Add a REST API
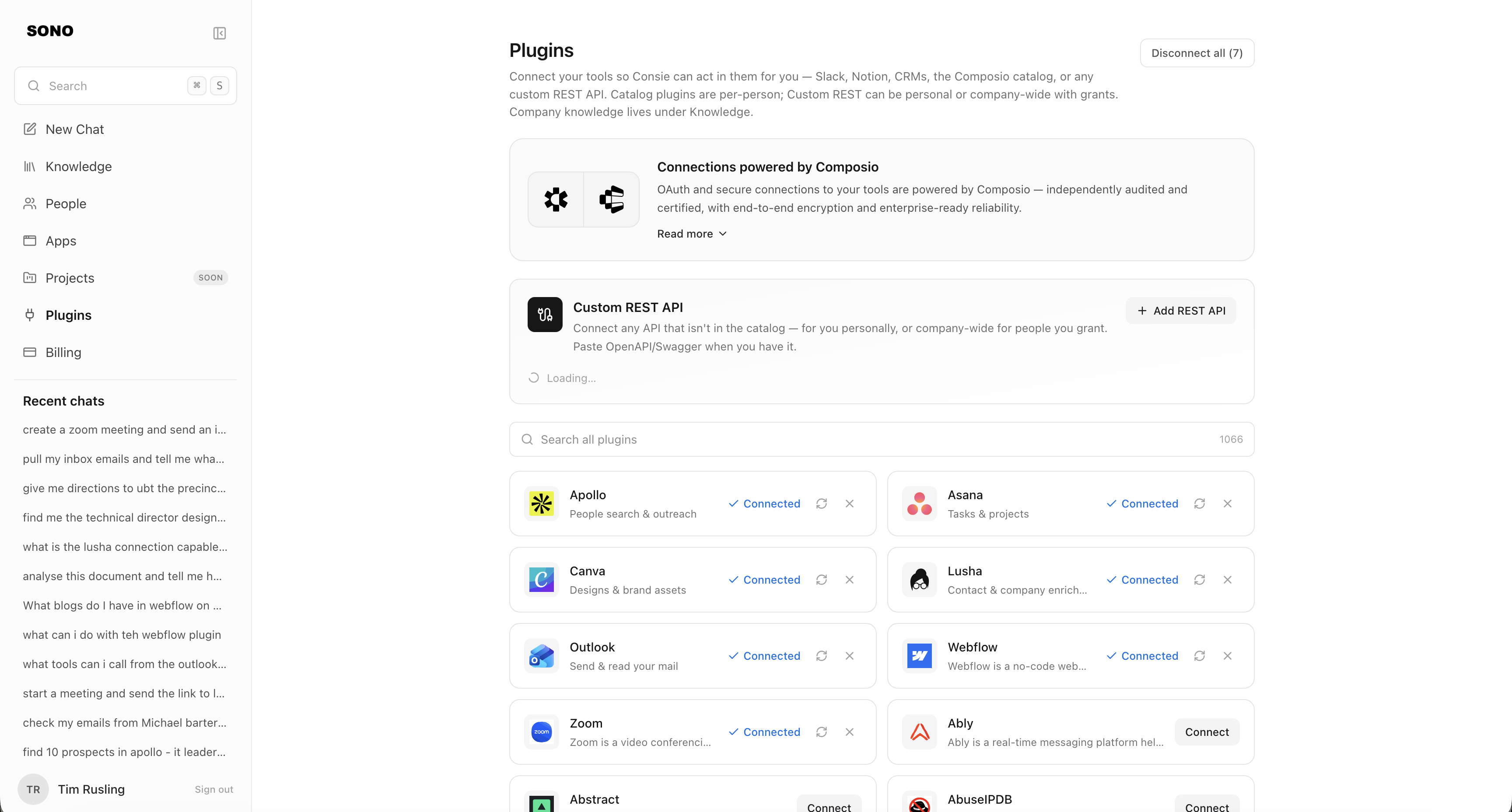1512x812 pixels. (x=1180, y=311)
